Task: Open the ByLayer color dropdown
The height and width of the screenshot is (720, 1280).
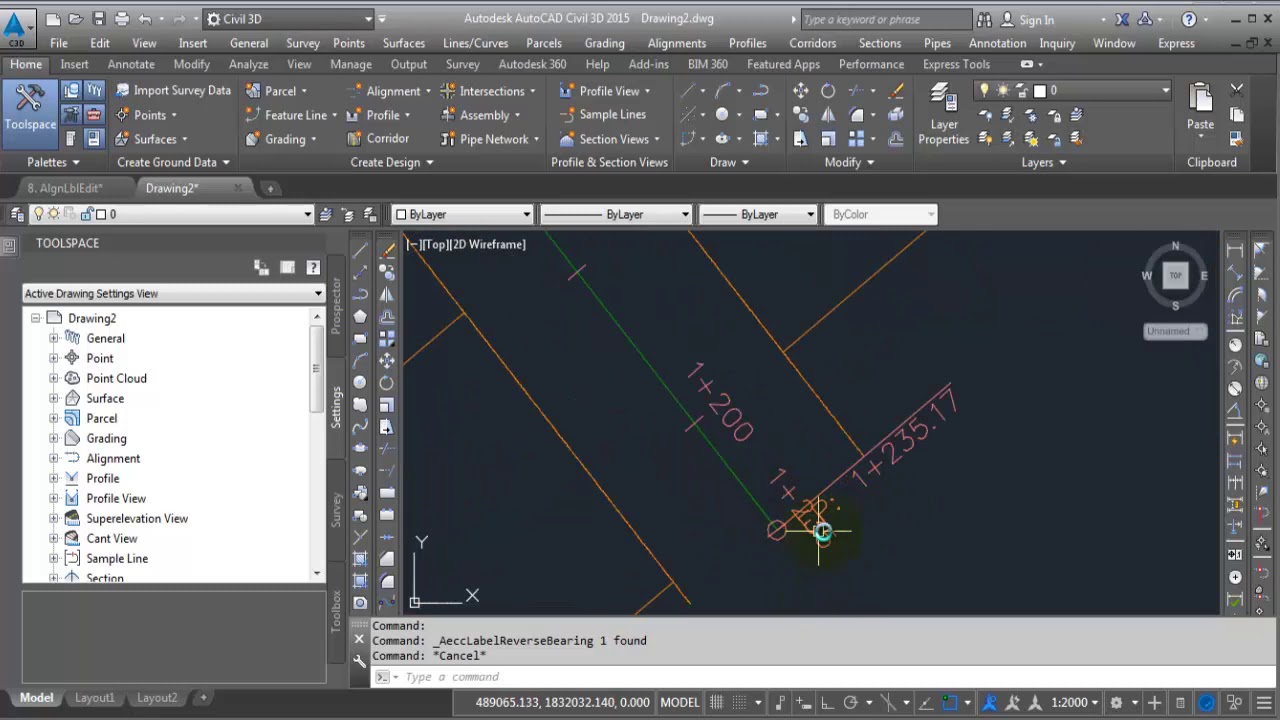Action: coord(463,214)
